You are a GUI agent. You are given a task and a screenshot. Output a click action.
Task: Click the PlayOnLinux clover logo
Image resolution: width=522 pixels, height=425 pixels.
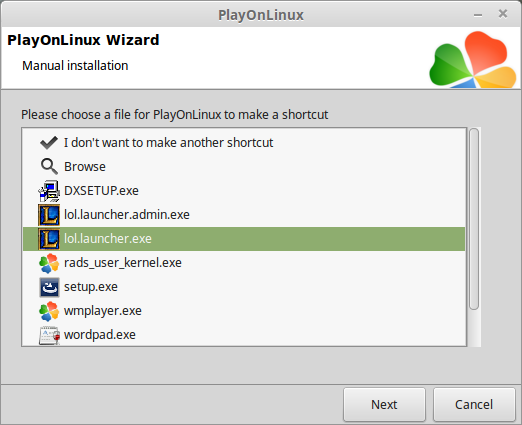pyautogui.click(x=473, y=59)
